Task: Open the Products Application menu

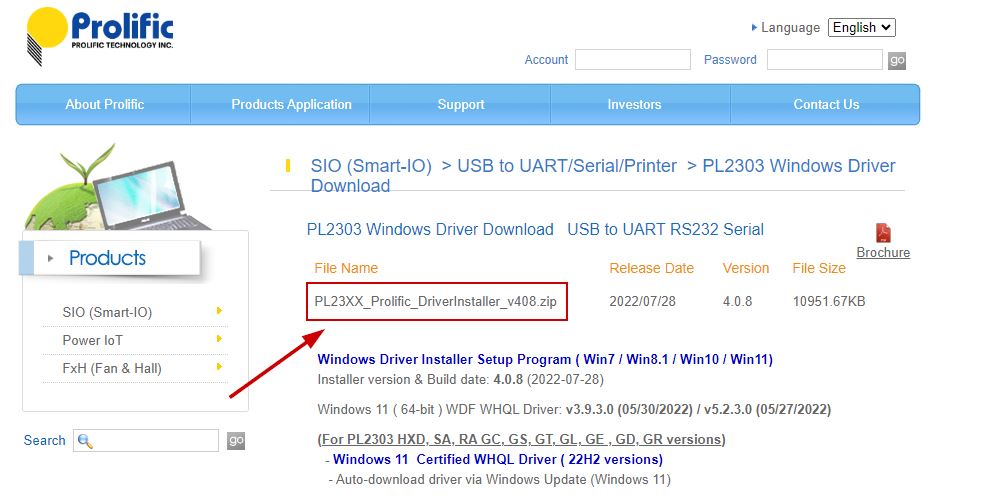Action: click(291, 104)
